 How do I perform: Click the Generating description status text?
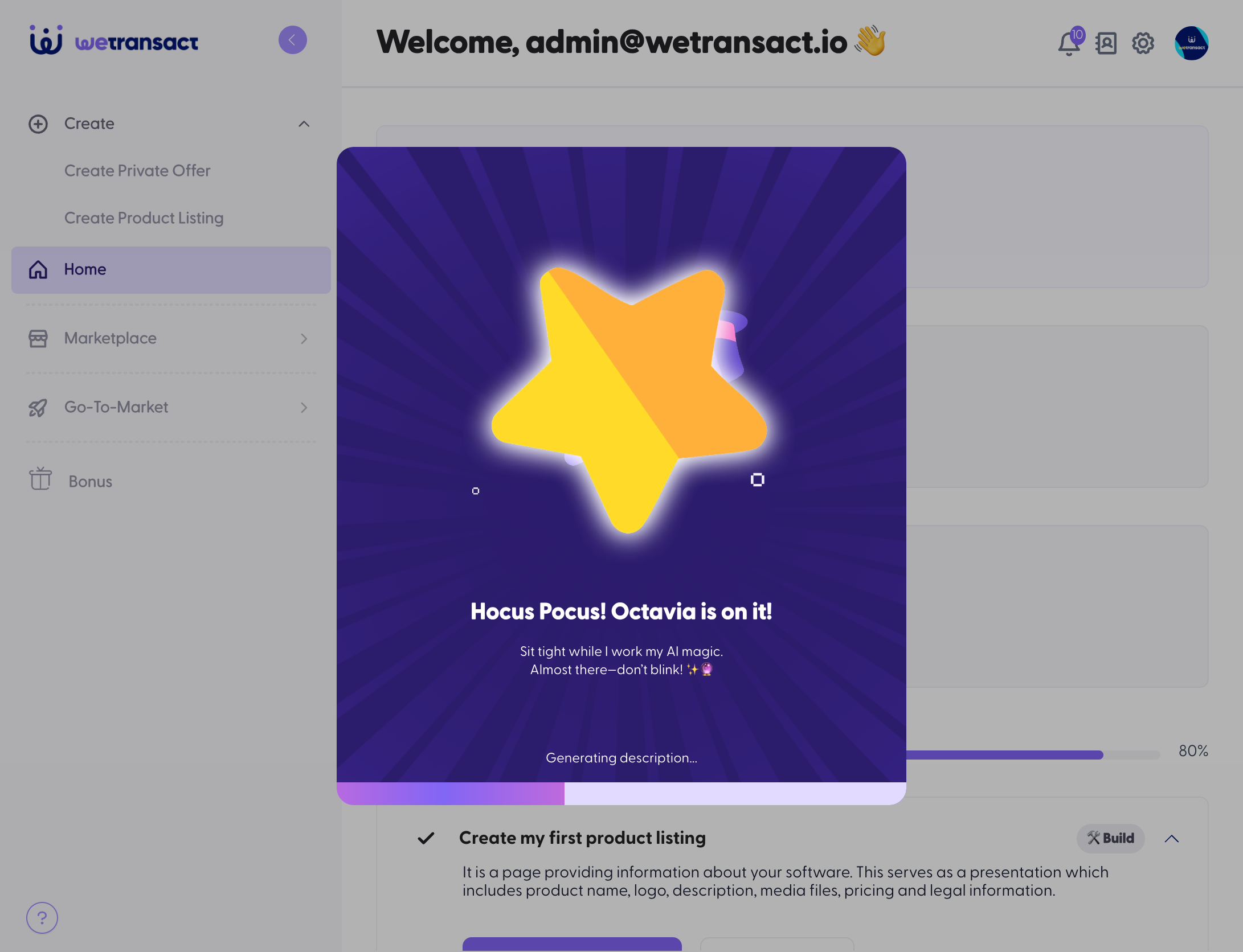pos(621,758)
